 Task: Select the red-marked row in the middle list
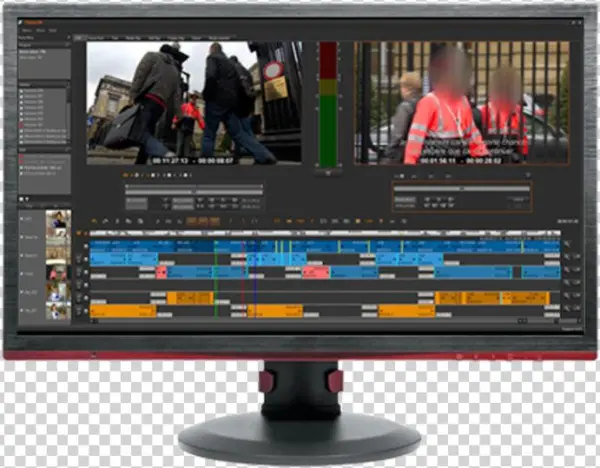[44, 125]
